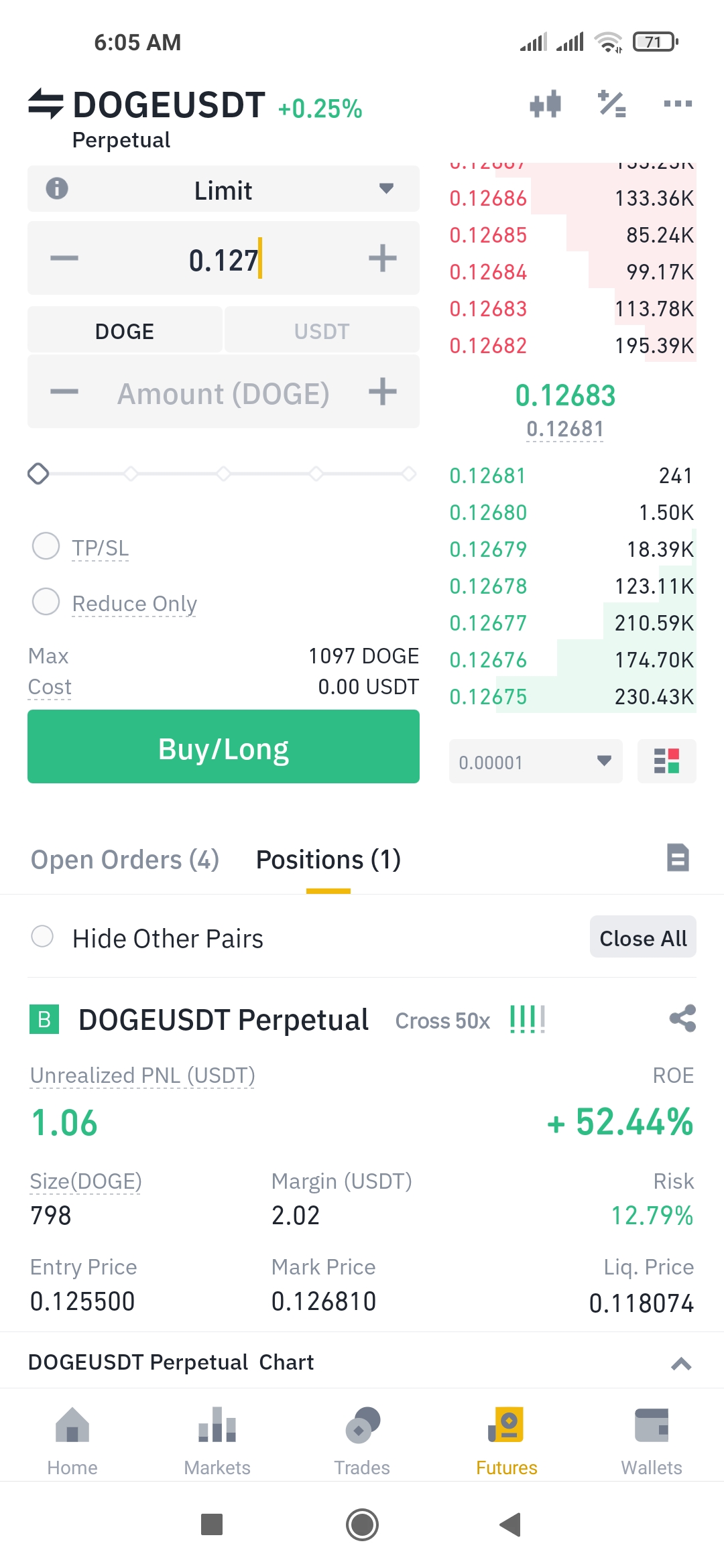The width and height of the screenshot is (724, 1568).
Task: Open the candlestick chart icon
Action: tap(545, 104)
